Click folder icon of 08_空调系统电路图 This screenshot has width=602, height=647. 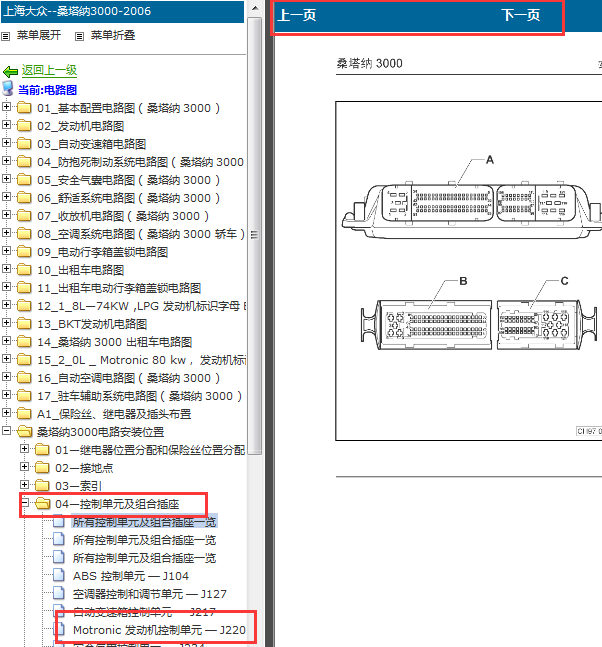pyautogui.click(x=24, y=234)
